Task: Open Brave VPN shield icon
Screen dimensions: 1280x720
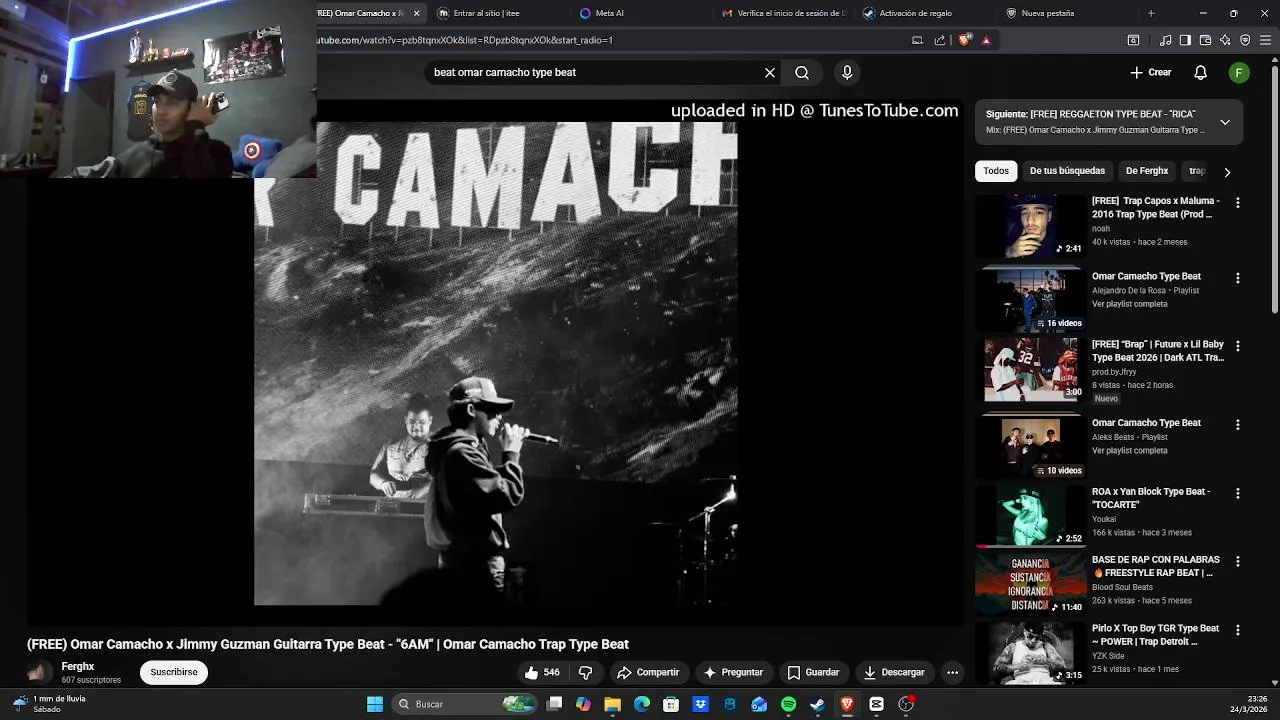Action: (x=1245, y=40)
